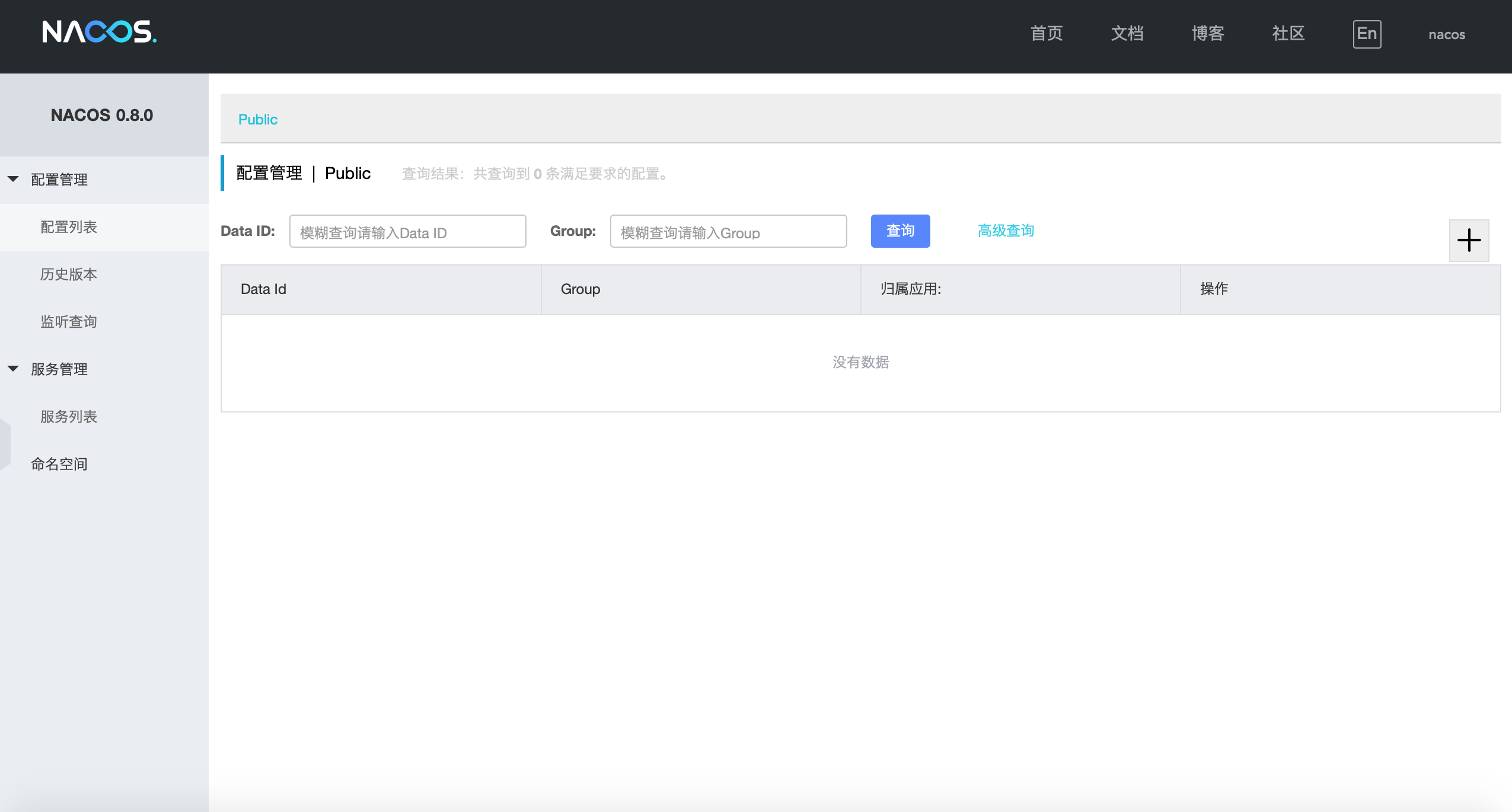Switch language with the En button
The height and width of the screenshot is (812, 1512).
point(1366,34)
